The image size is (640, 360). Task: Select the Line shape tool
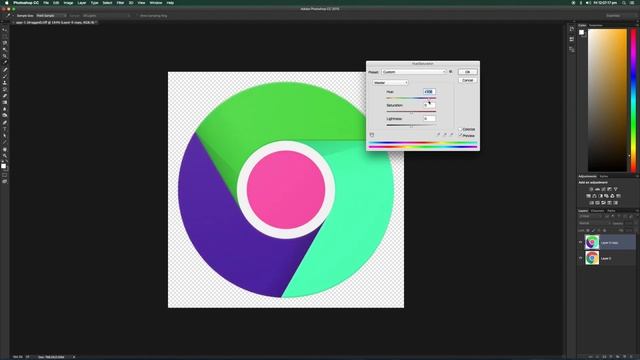tap(4, 142)
